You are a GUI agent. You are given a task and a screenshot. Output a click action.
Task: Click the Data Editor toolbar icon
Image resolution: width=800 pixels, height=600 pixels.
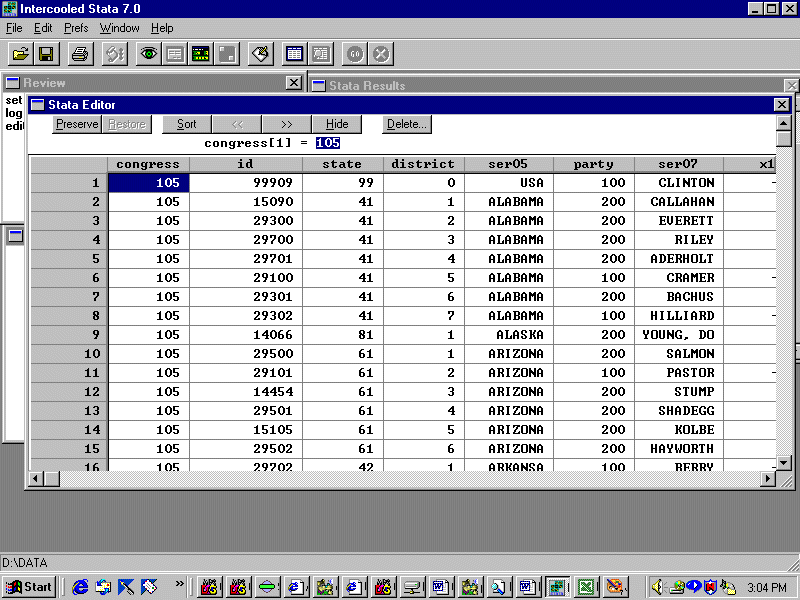click(x=294, y=54)
